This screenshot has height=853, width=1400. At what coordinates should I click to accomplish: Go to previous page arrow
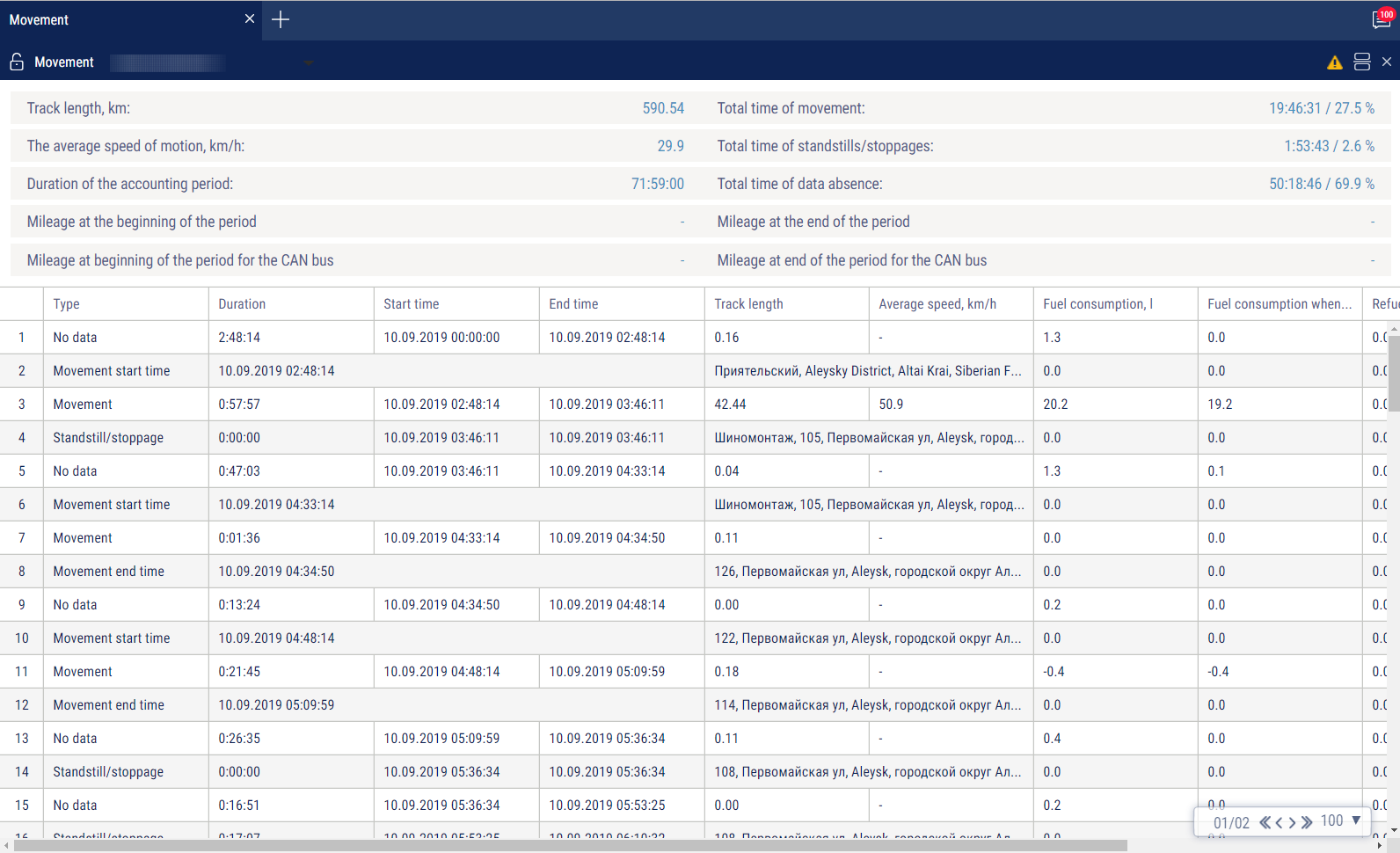1279,822
